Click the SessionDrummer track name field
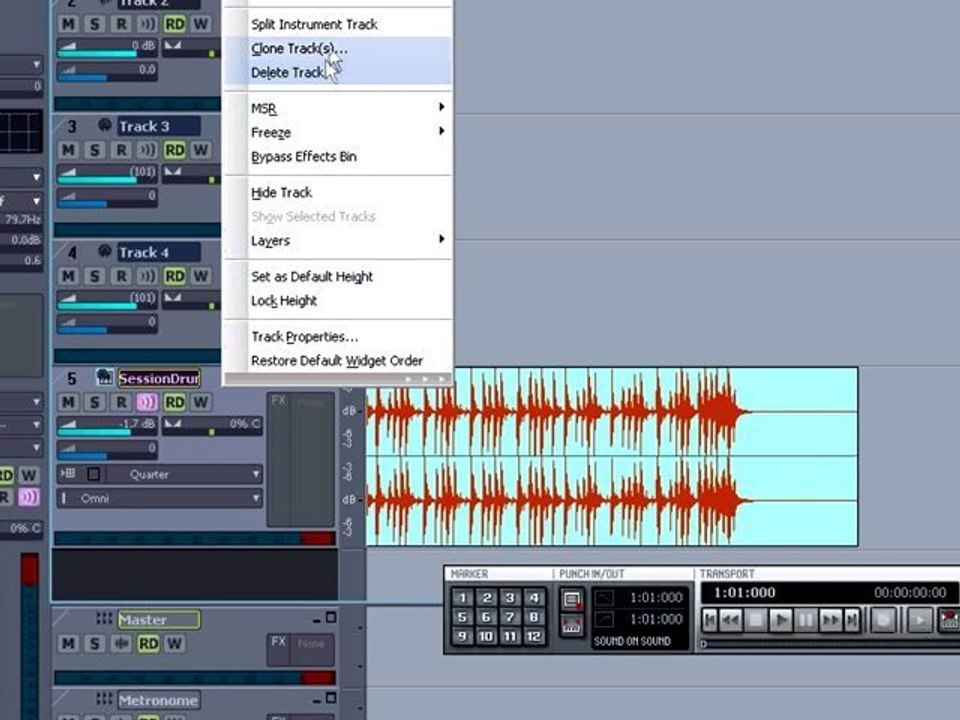960x720 pixels. [159, 378]
